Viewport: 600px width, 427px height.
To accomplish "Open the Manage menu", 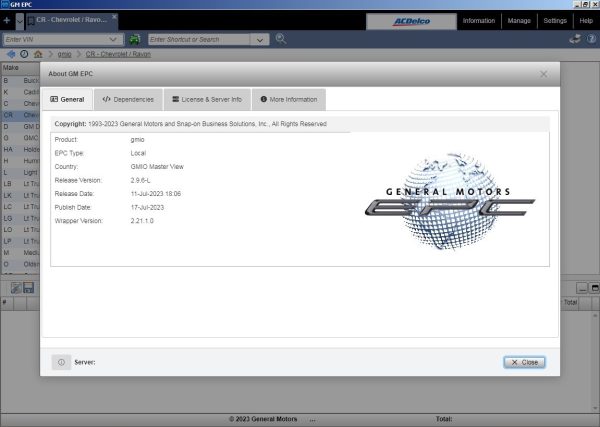I will (519, 21).
